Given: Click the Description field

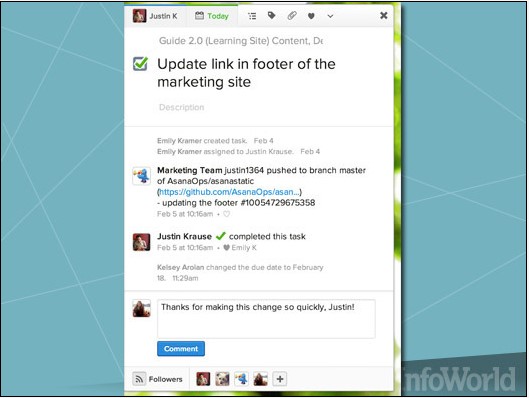Looking at the screenshot, I should pyautogui.click(x=182, y=107).
